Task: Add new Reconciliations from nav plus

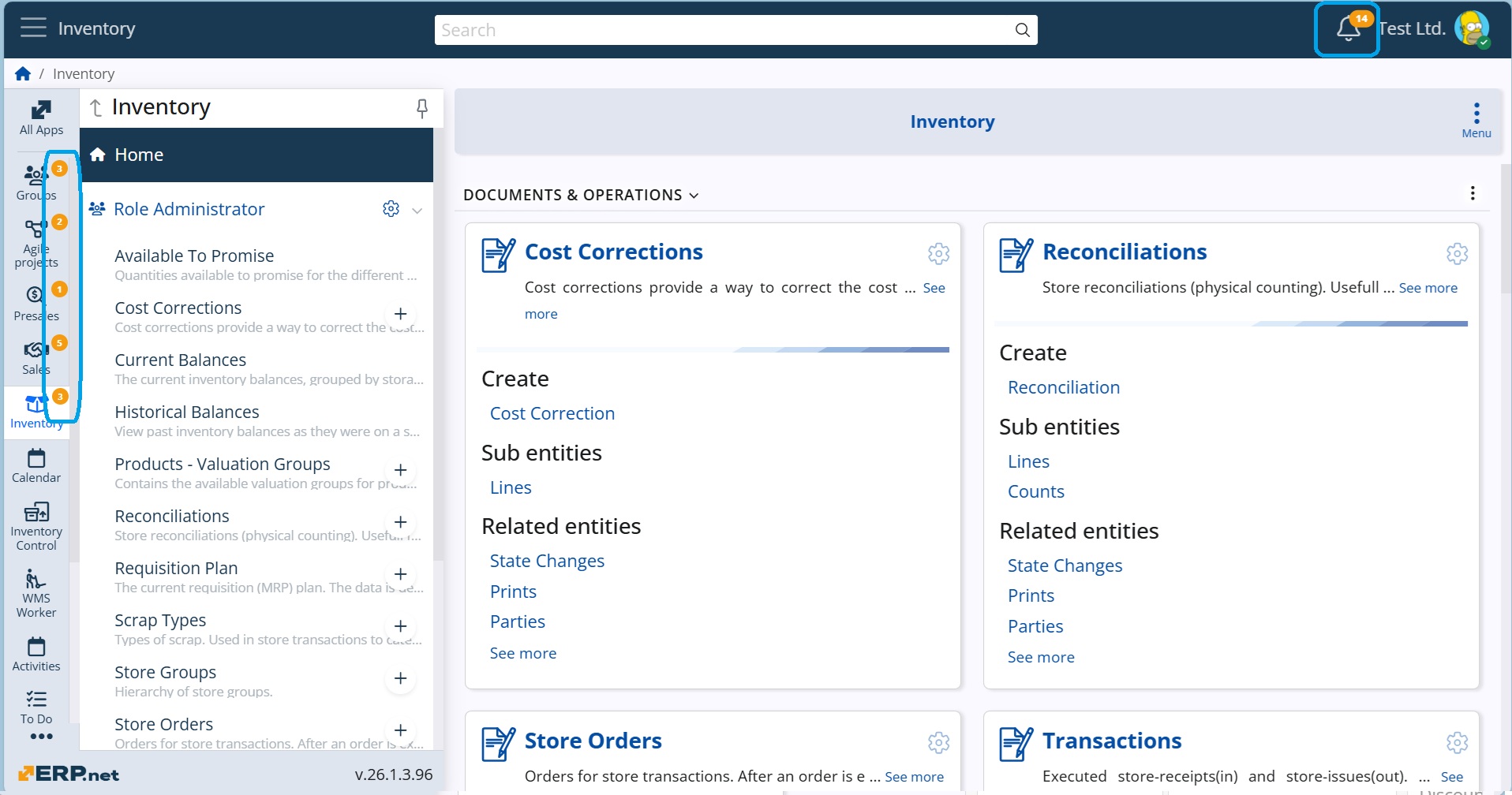Action: [x=401, y=522]
